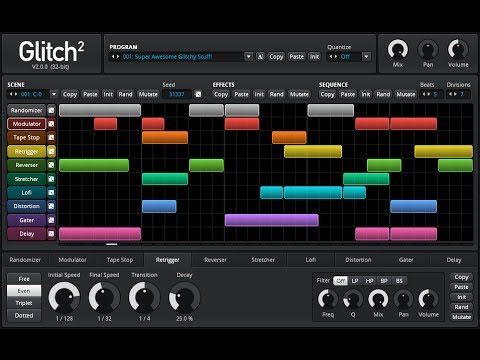Click the dice icon next to Delay
Image resolution: width=480 pixels, height=360 pixels.
coord(51,234)
